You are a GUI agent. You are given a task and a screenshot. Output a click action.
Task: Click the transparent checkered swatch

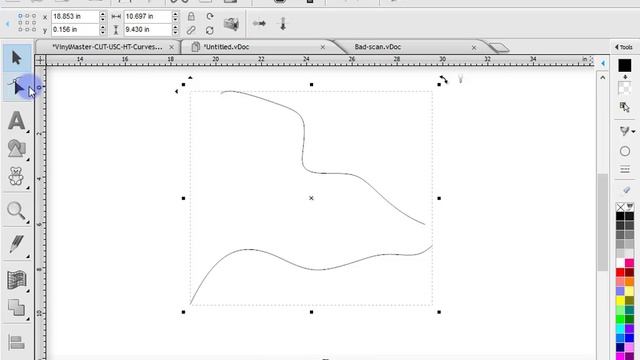click(624, 88)
